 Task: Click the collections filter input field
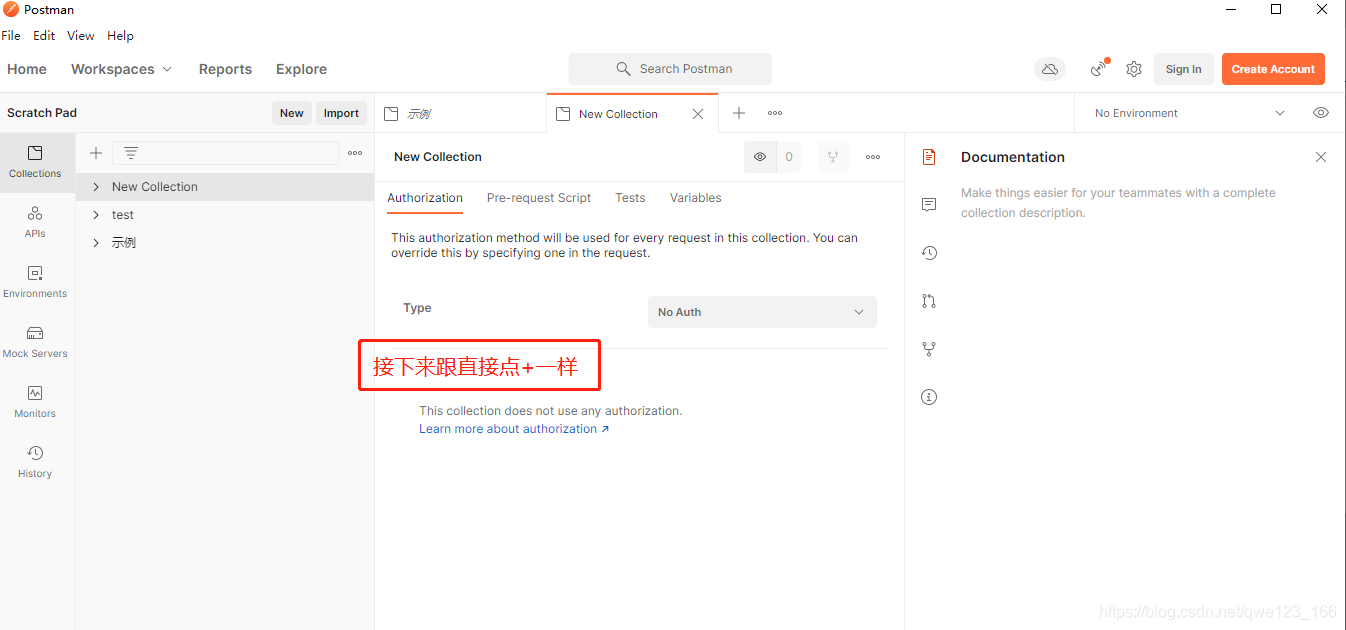(225, 153)
